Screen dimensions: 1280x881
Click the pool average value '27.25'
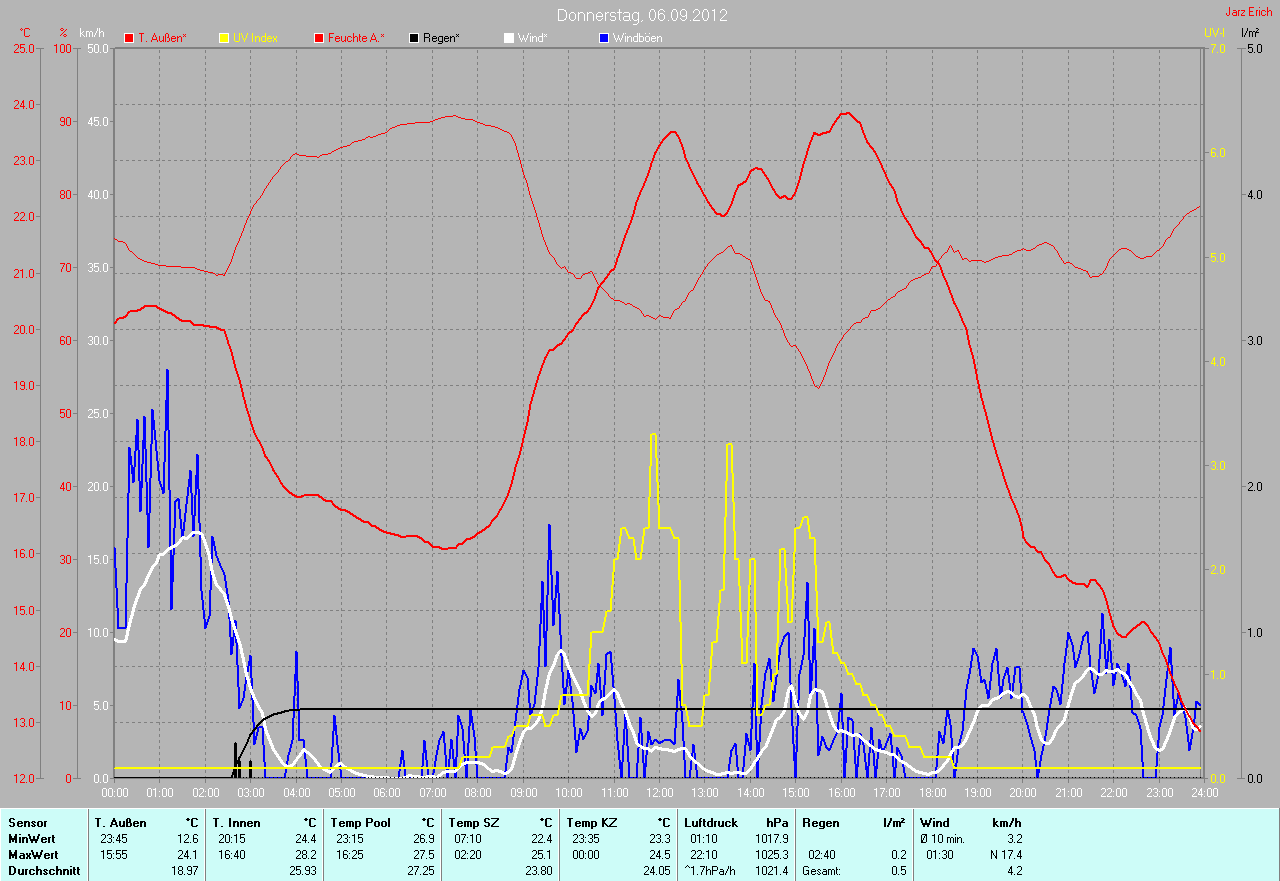click(x=421, y=871)
